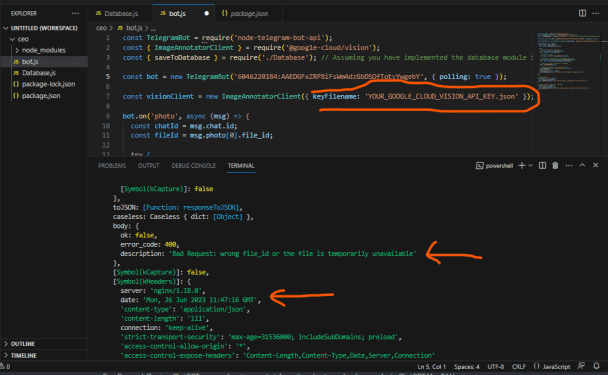The width and height of the screenshot is (608, 375).
Task: Change indentation via Spaces: 4
Action: click(x=466, y=367)
